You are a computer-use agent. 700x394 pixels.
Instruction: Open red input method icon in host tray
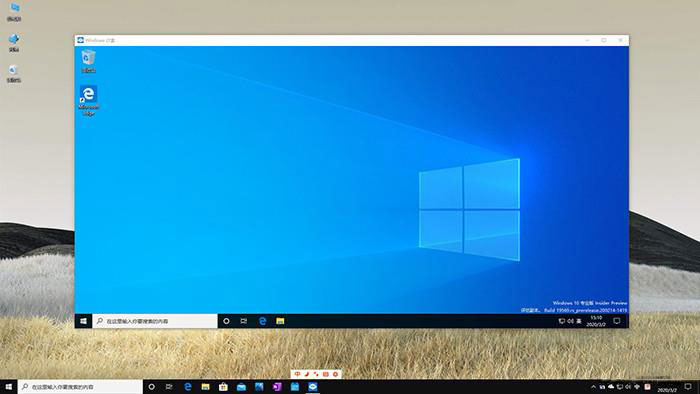click(x=647, y=387)
